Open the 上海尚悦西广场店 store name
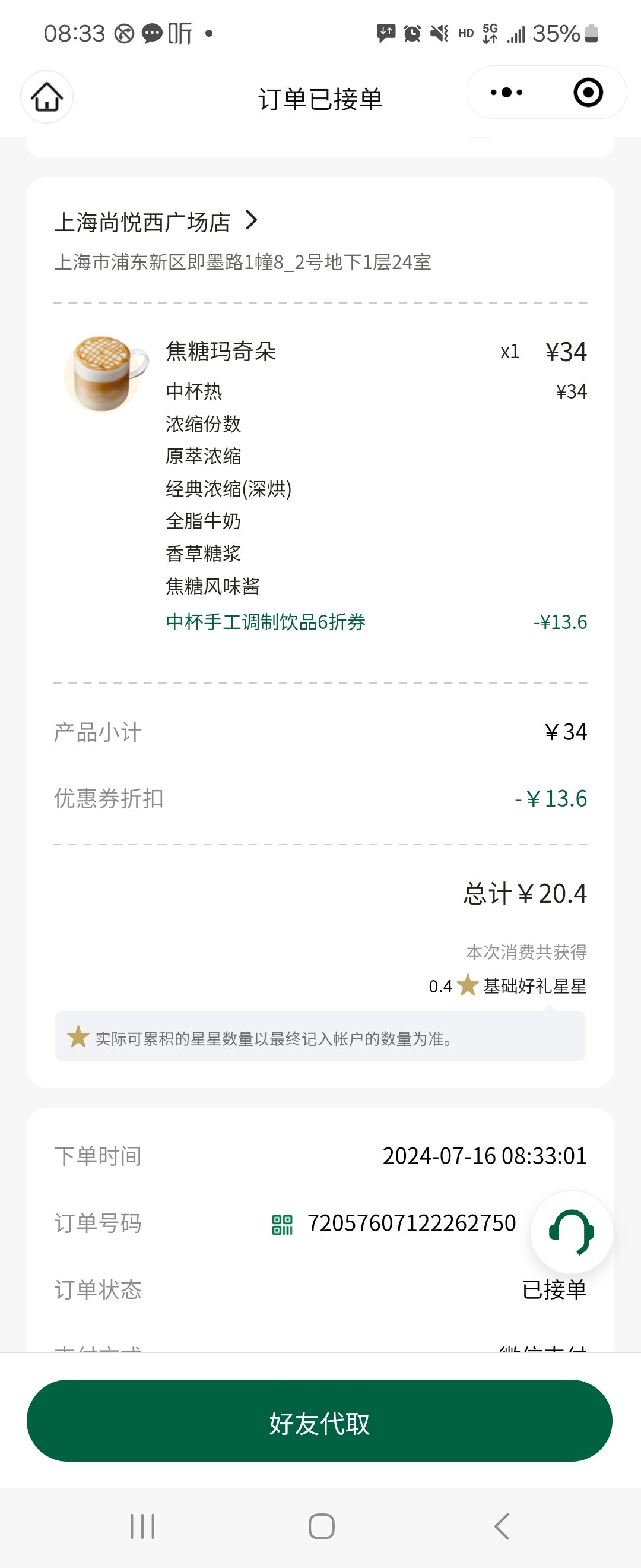 142,222
